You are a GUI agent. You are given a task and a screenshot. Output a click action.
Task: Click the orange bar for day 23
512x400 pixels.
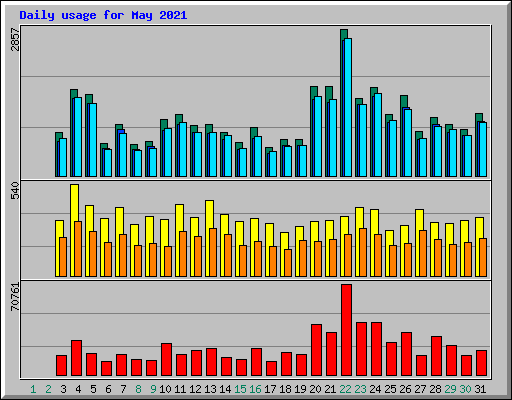[x=363, y=252]
